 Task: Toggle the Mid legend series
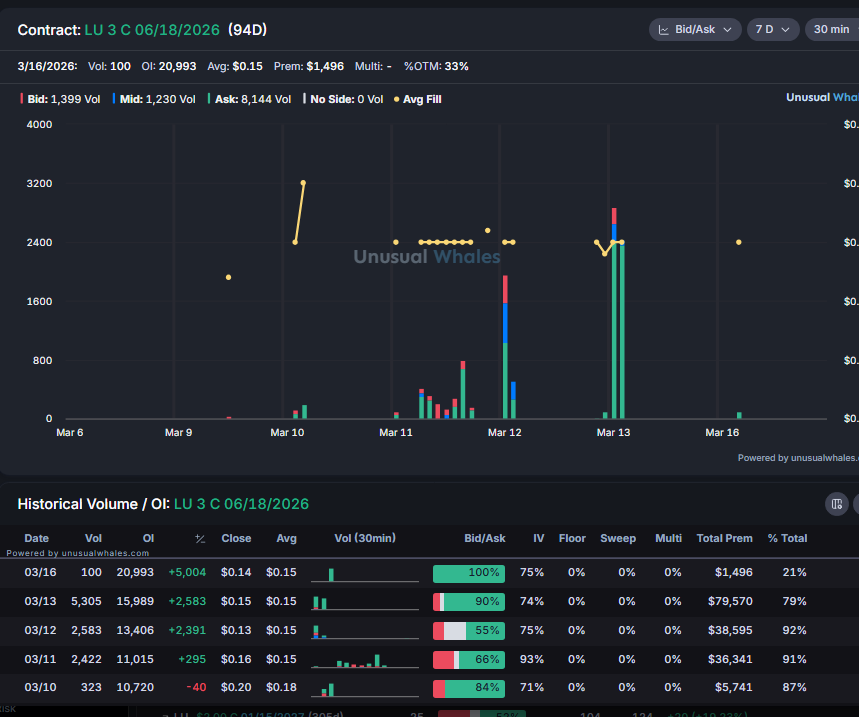pyautogui.click(x=154, y=99)
